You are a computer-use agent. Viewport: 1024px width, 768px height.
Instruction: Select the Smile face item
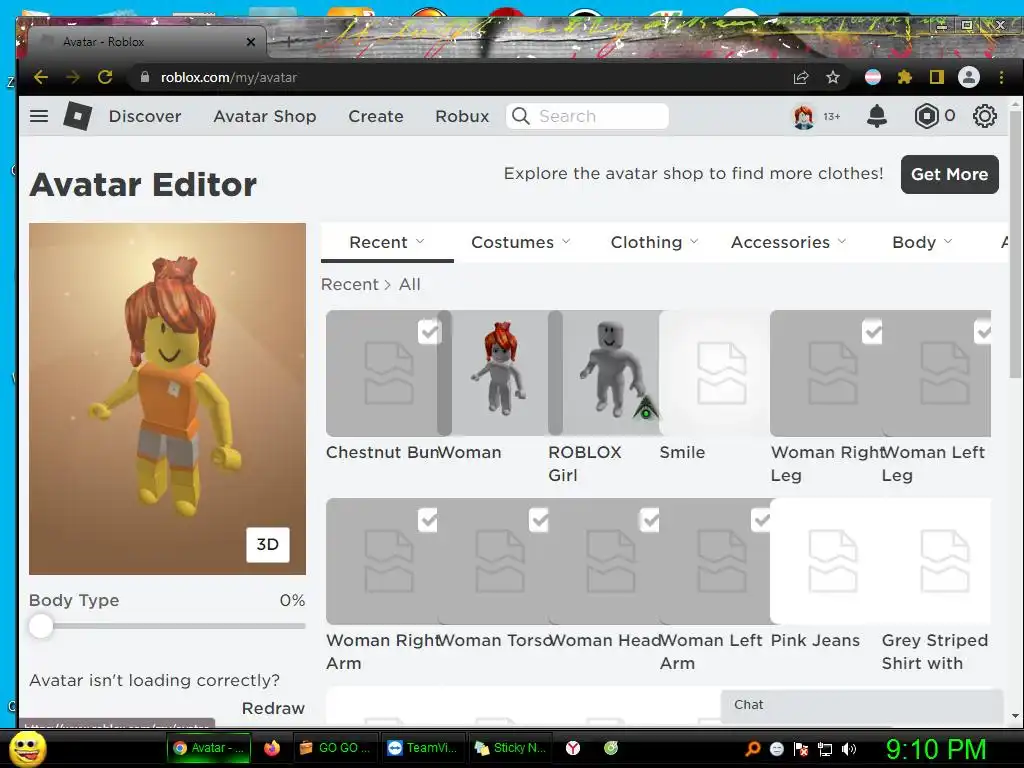(x=716, y=373)
